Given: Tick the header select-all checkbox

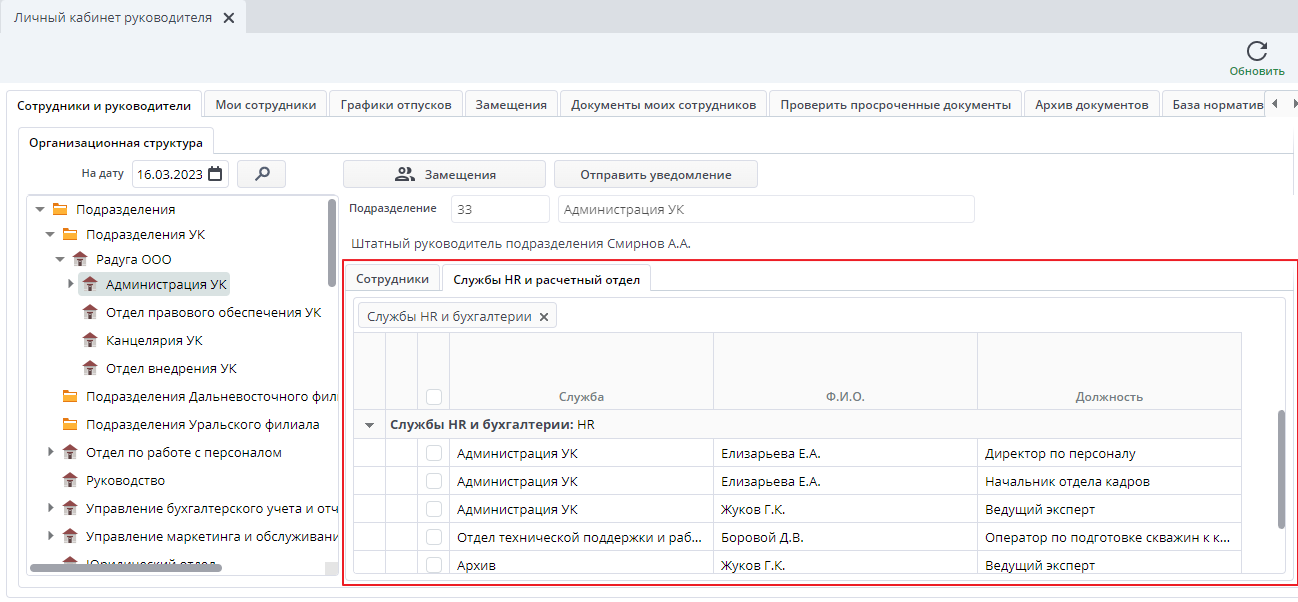Looking at the screenshot, I should click(434, 396).
